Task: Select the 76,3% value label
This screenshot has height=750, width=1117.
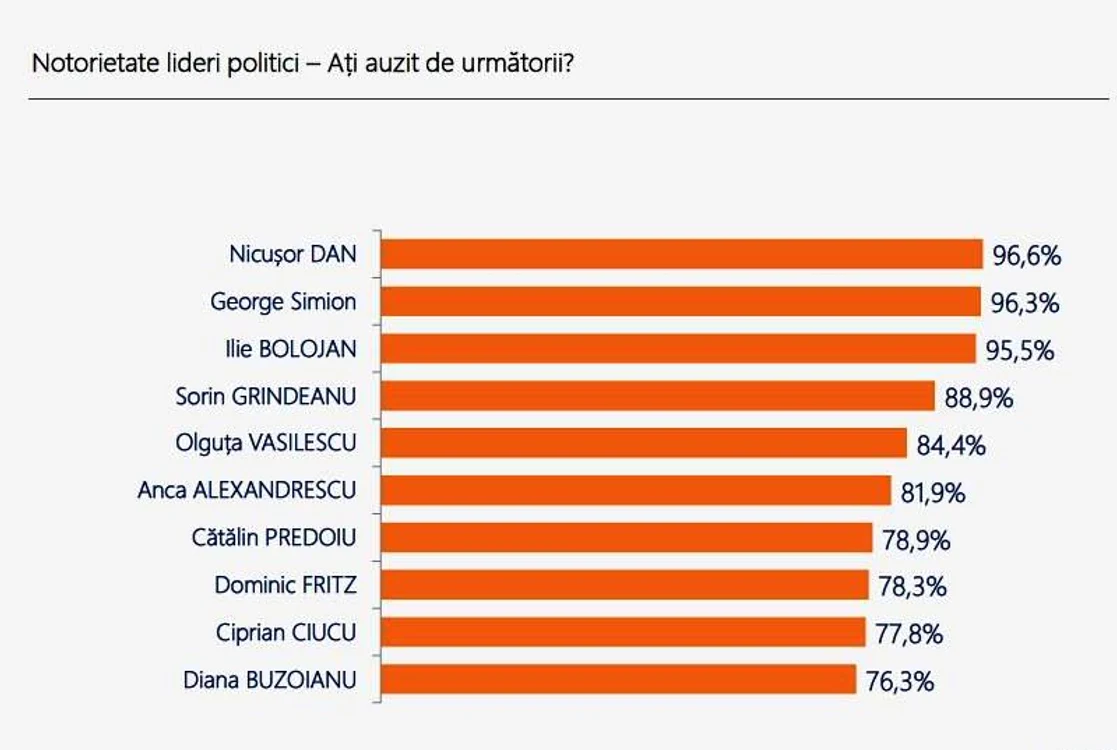Action: [x=900, y=682]
